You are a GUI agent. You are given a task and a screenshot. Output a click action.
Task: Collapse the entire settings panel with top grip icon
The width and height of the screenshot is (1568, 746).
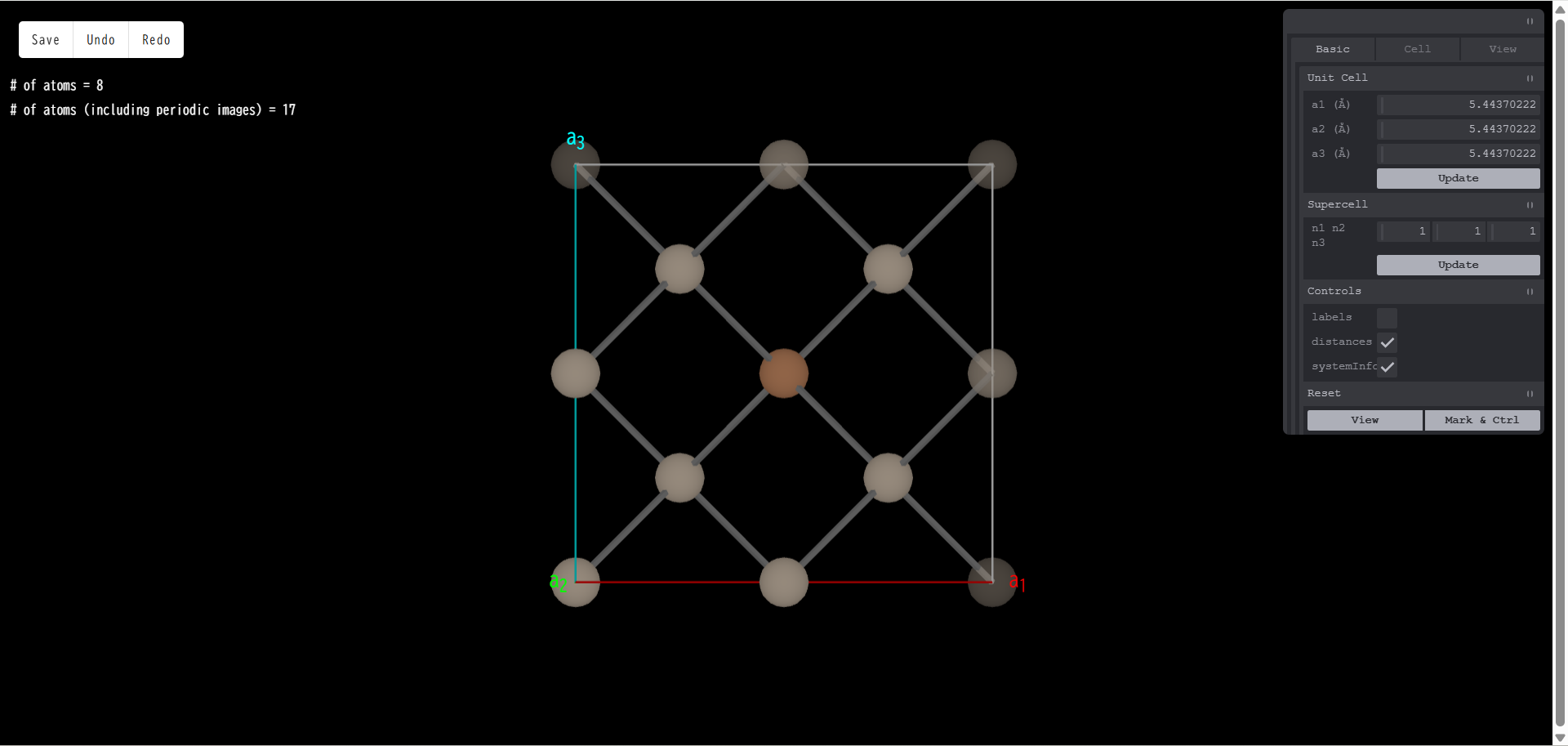pos(1529,21)
